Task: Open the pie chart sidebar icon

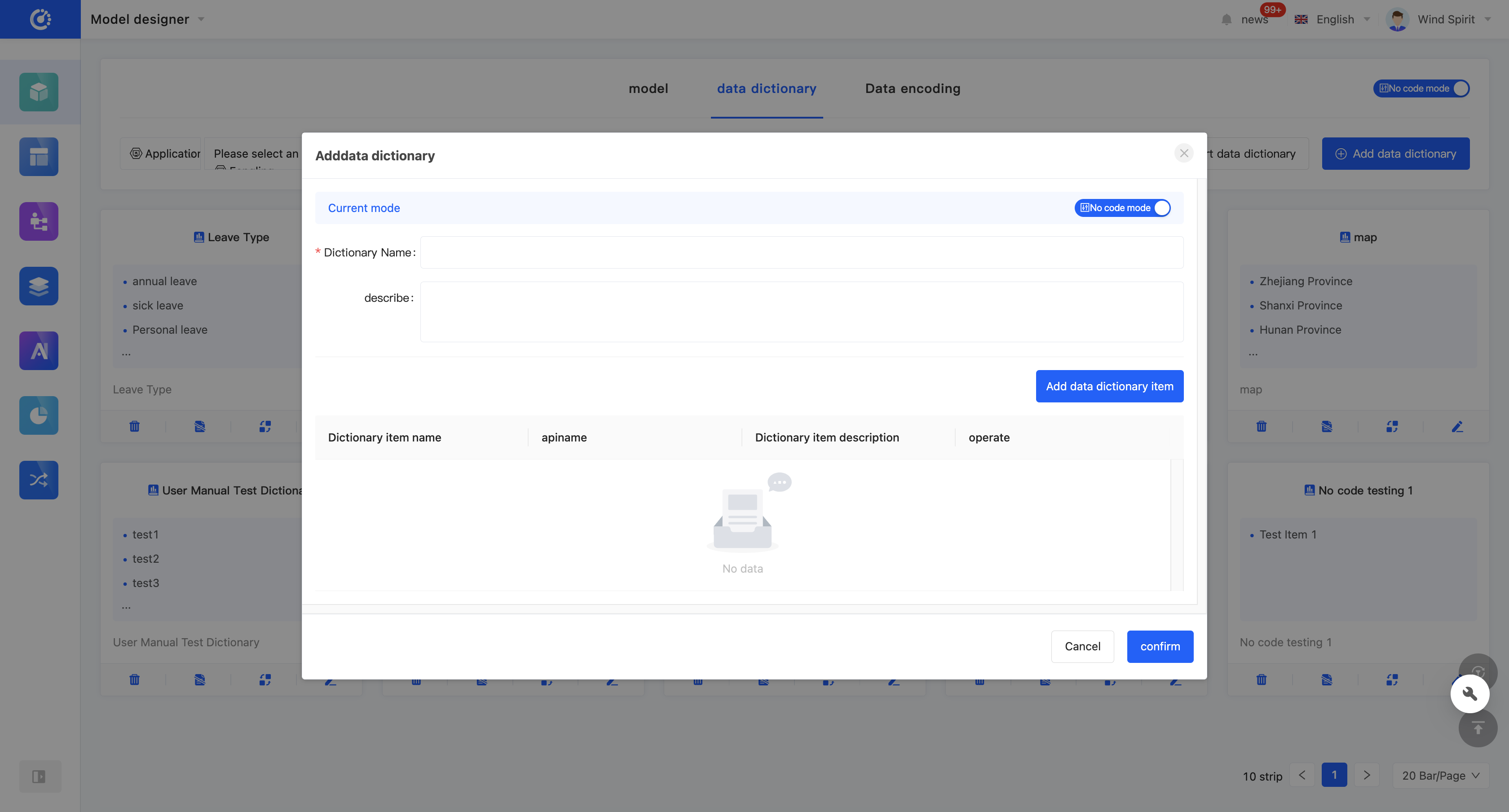Action: tap(39, 415)
